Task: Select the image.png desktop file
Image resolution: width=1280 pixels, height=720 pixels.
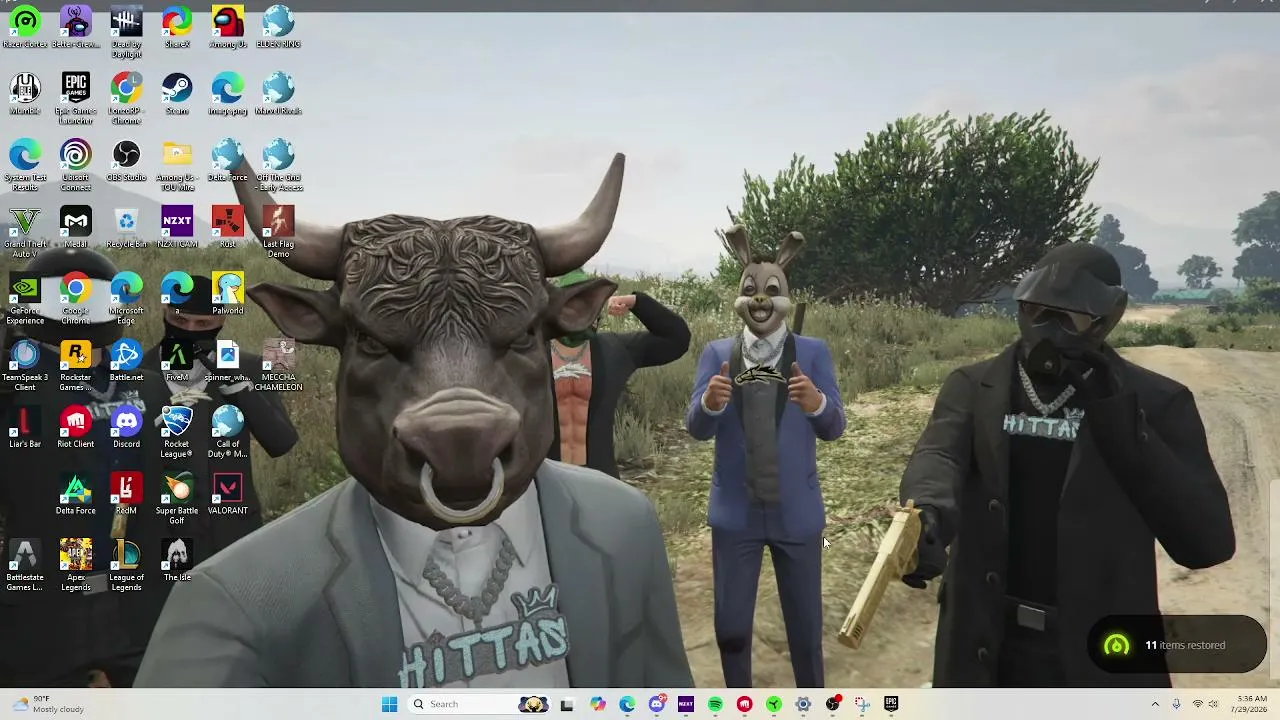Action: click(x=228, y=94)
